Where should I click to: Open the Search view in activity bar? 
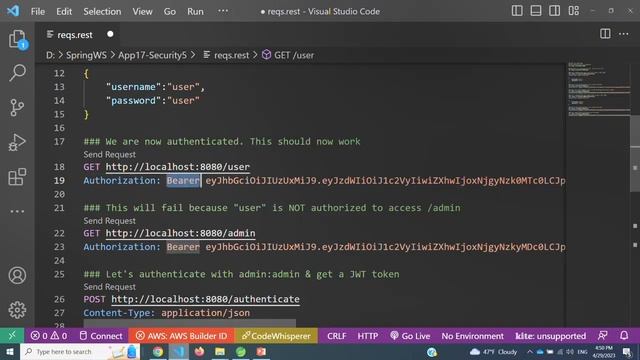click(17, 73)
